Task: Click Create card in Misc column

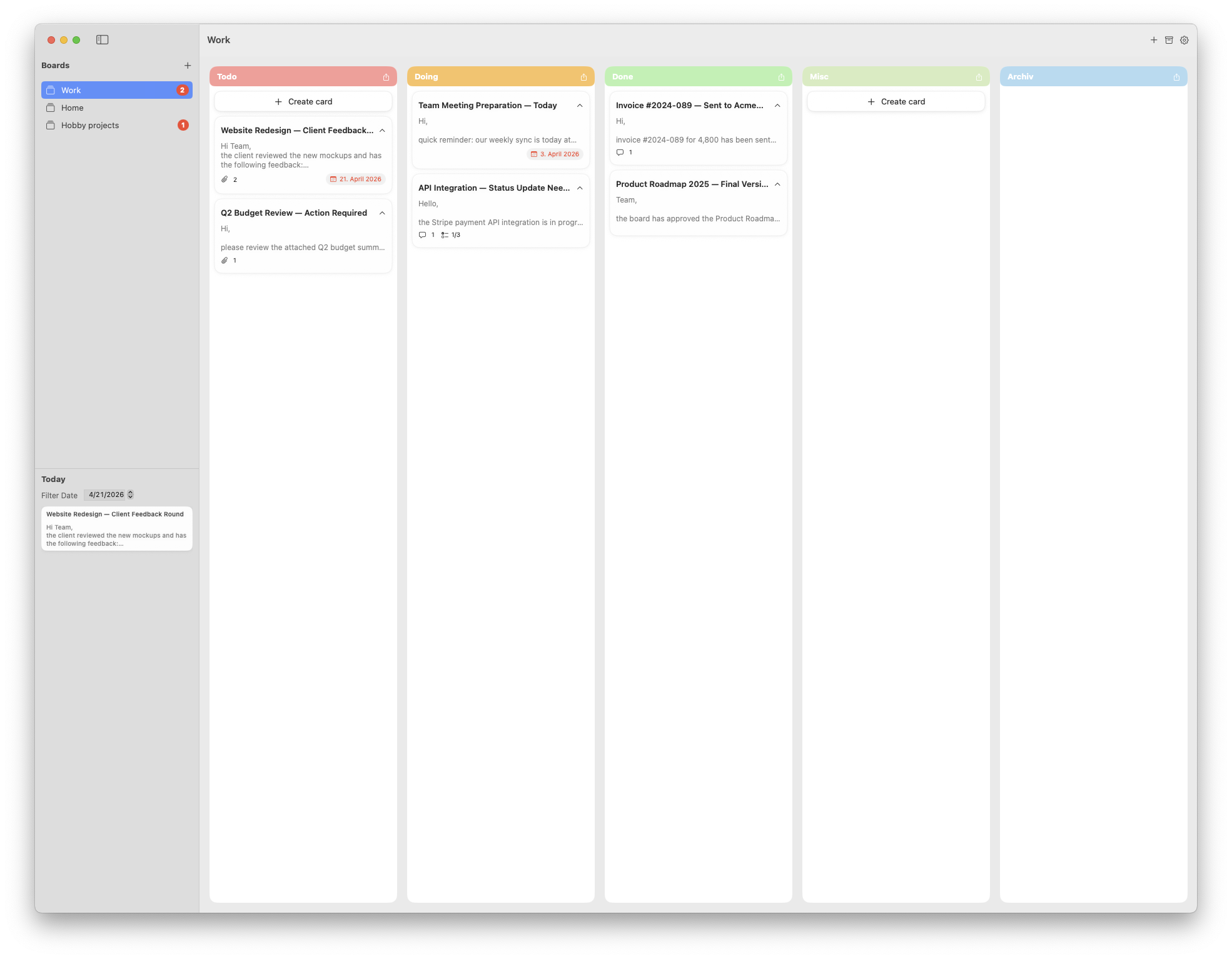Action: pyautogui.click(x=896, y=101)
